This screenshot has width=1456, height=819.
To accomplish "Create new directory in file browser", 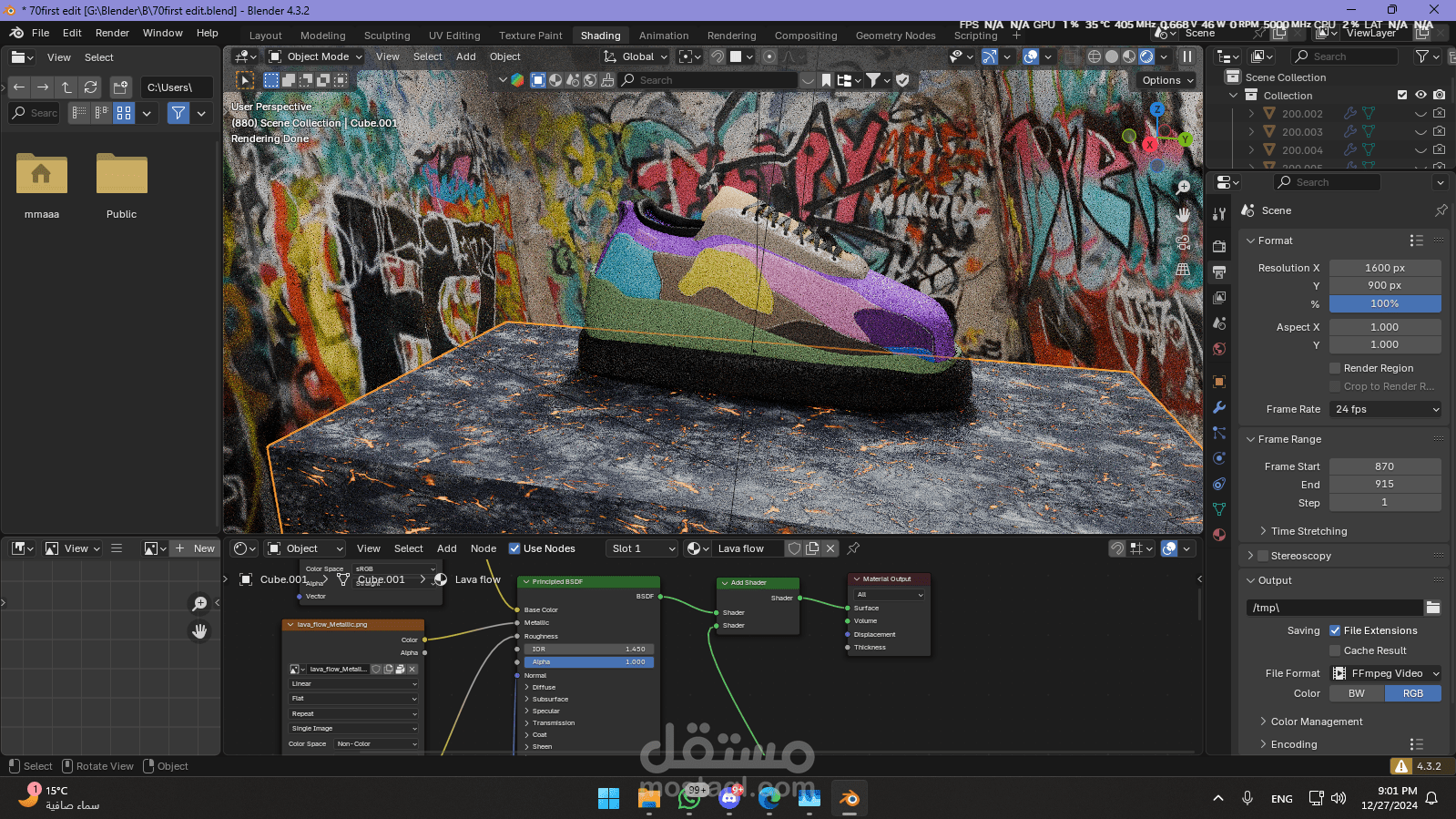I will 121,87.
